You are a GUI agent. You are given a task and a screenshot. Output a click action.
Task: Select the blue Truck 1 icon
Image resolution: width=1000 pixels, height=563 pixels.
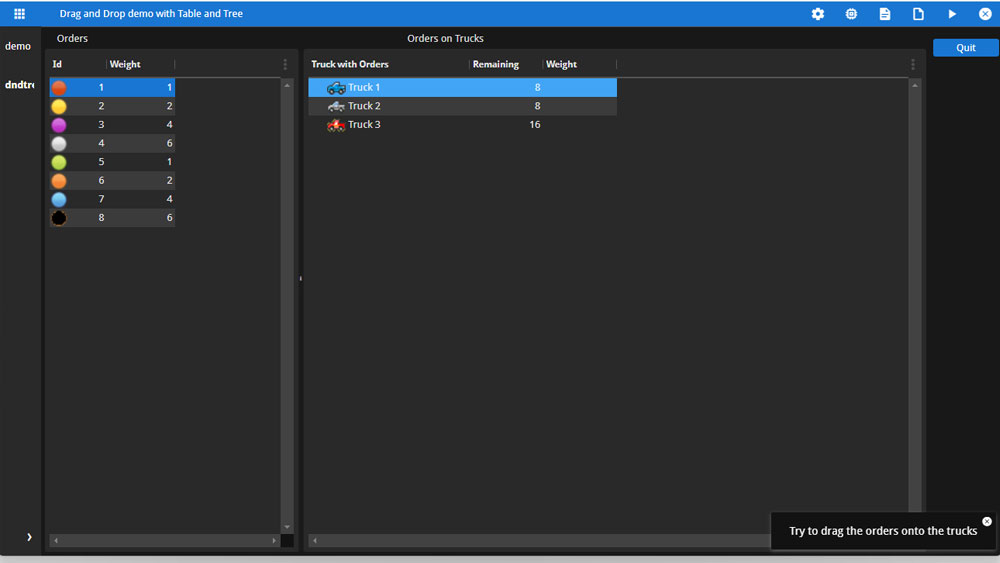coord(336,87)
